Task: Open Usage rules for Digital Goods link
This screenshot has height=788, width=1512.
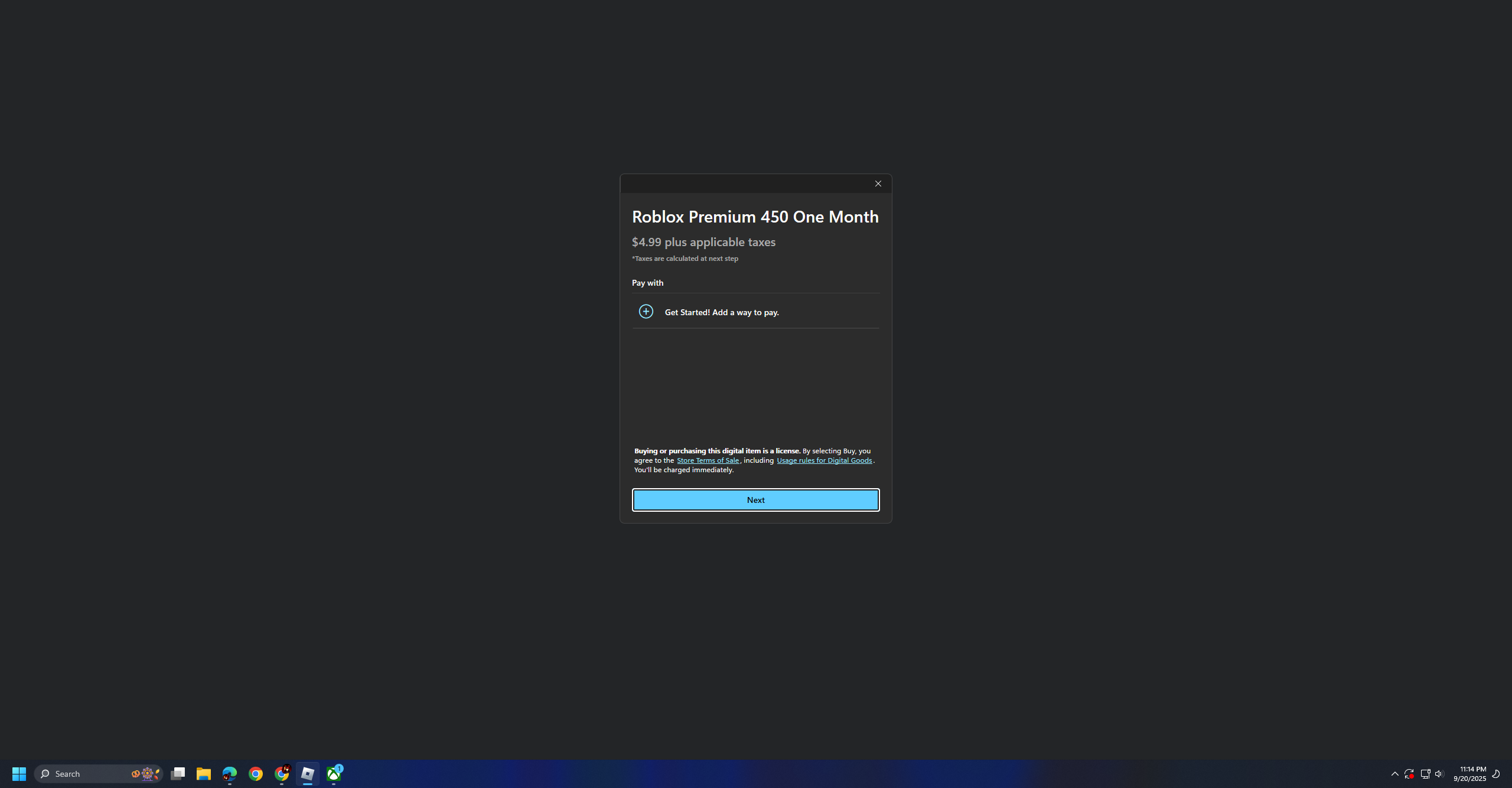Action: pyautogui.click(x=823, y=460)
